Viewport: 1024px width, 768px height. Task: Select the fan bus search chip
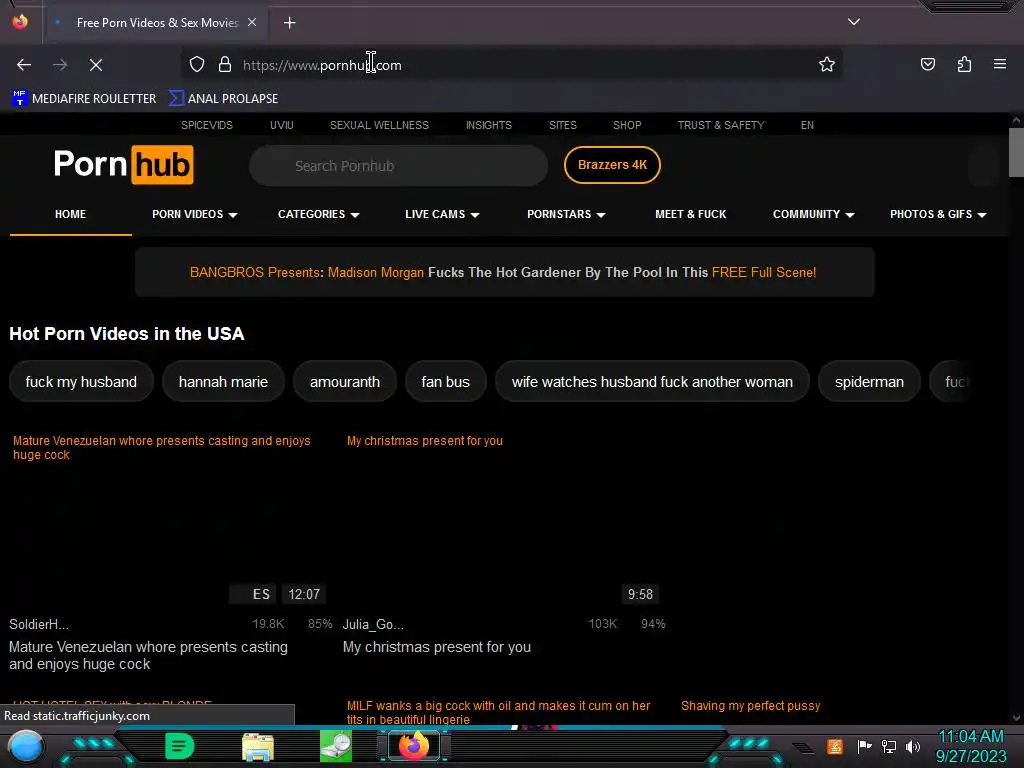click(x=445, y=381)
